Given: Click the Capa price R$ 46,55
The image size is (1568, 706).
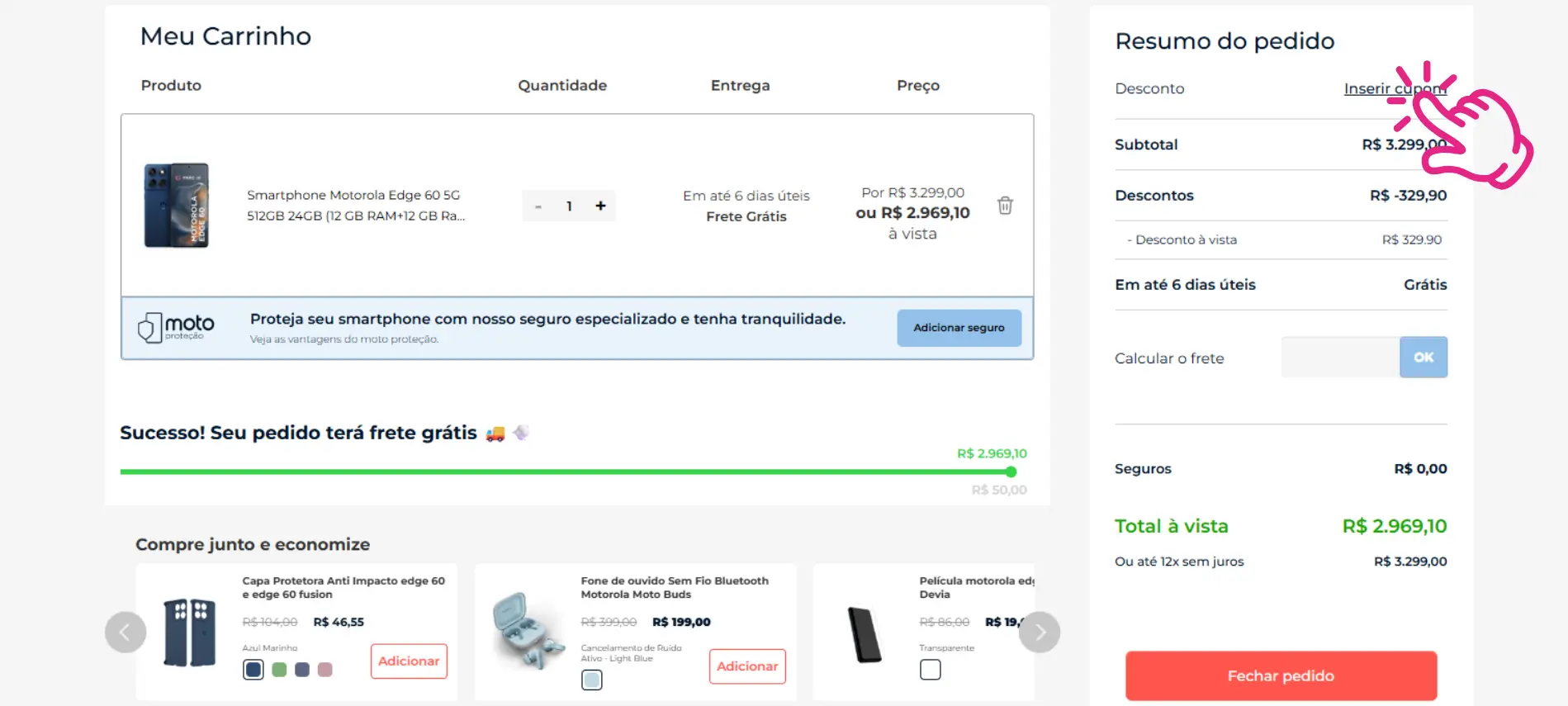Looking at the screenshot, I should (339, 622).
